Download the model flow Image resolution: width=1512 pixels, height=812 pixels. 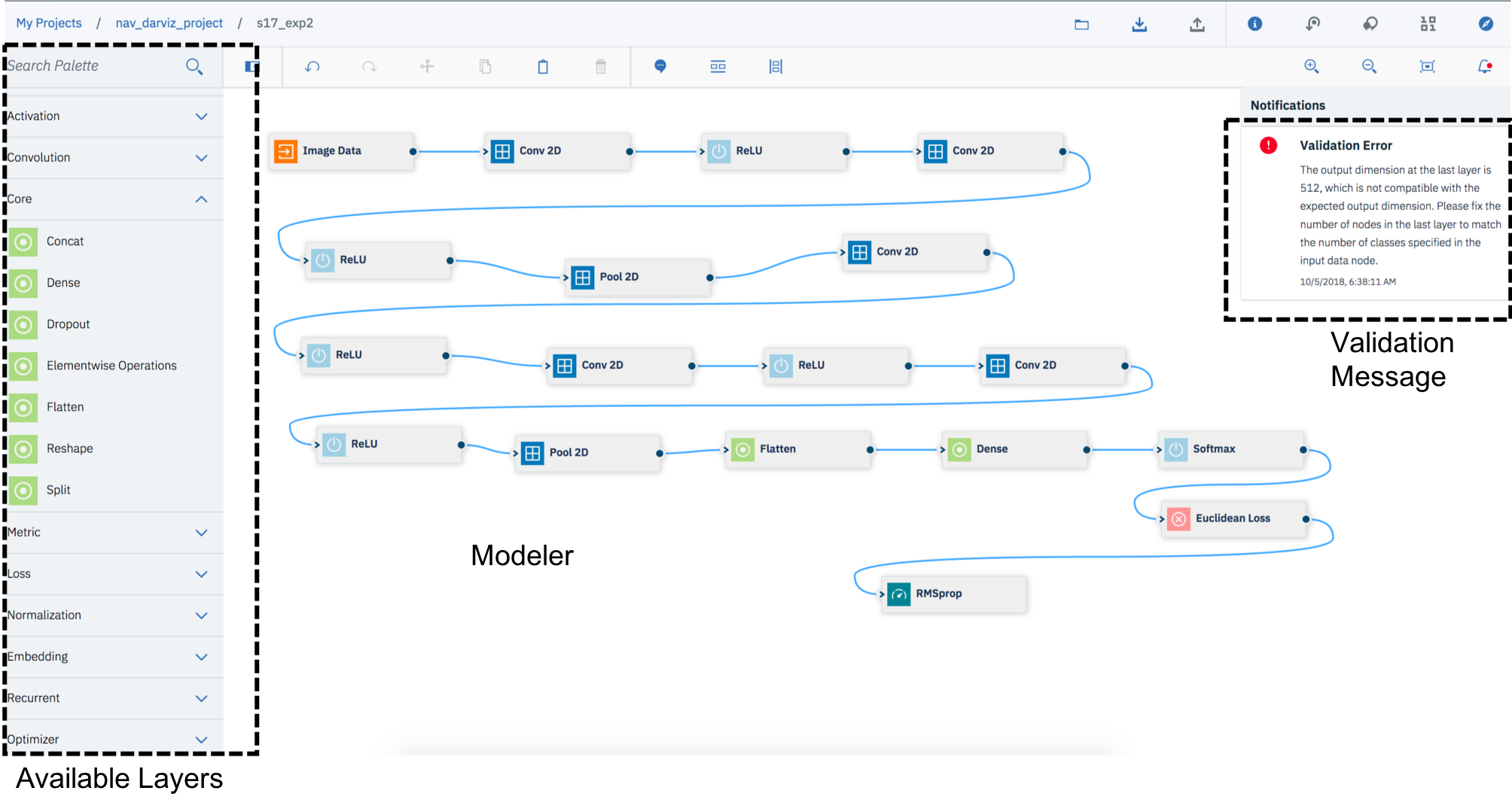point(1140,24)
